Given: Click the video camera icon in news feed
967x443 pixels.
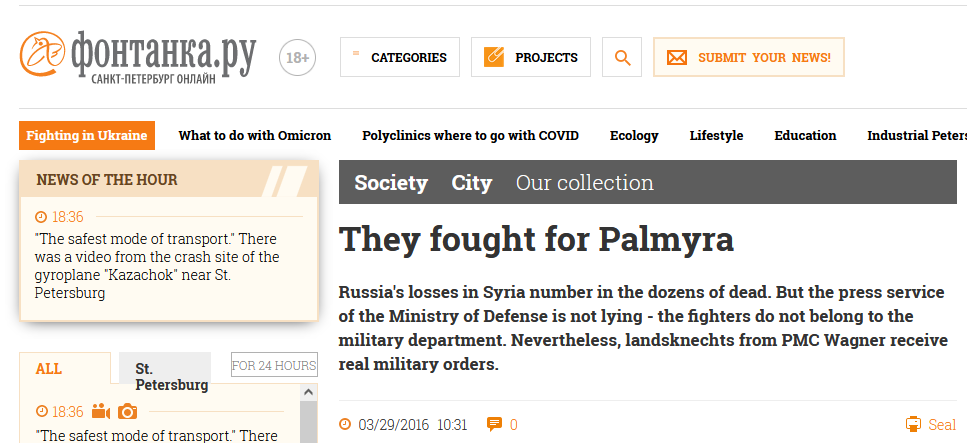Looking at the screenshot, I should pos(101,412).
